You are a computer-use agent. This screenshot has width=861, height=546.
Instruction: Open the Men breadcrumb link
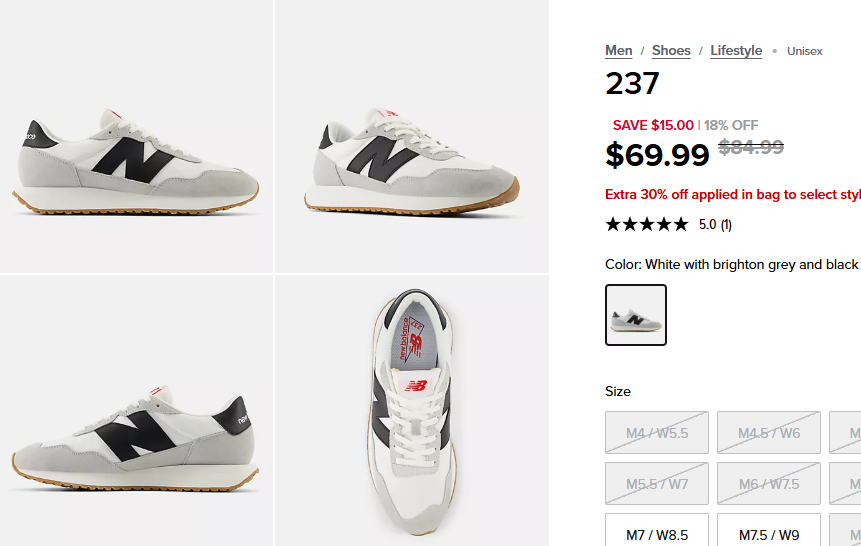pos(618,51)
